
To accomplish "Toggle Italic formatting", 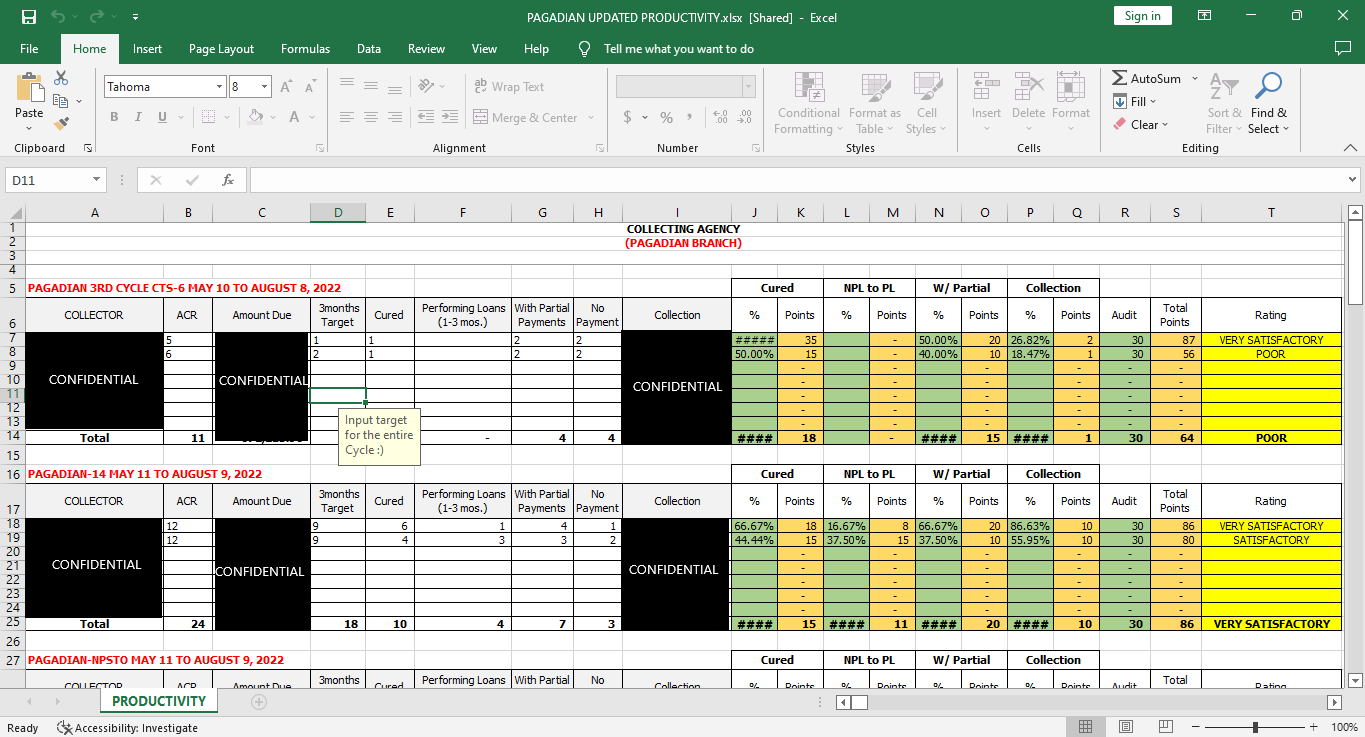I will coord(138,117).
